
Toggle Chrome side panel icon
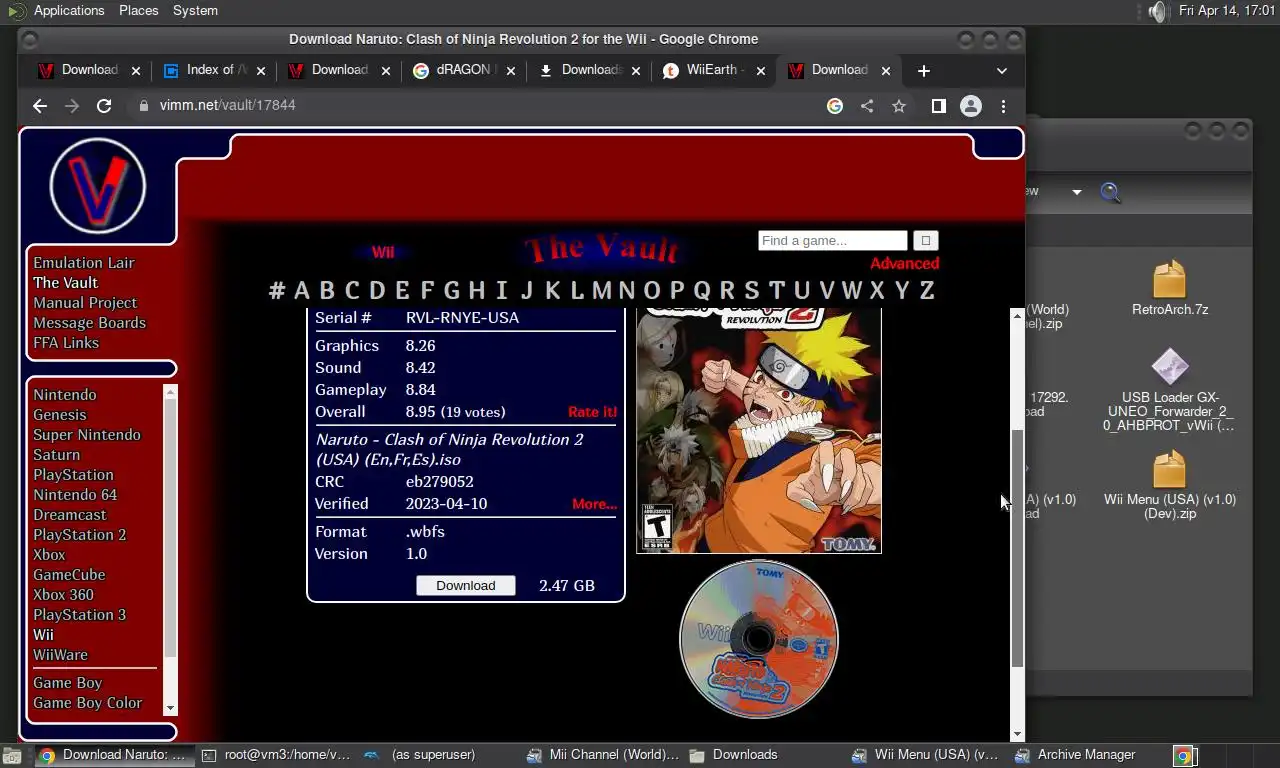pos(938,105)
